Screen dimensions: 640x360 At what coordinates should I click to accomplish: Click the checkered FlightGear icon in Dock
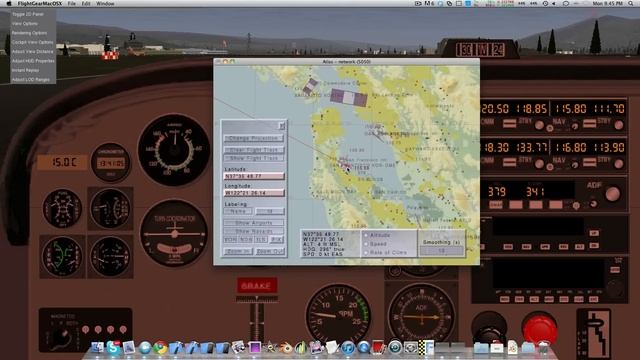coord(426,347)
